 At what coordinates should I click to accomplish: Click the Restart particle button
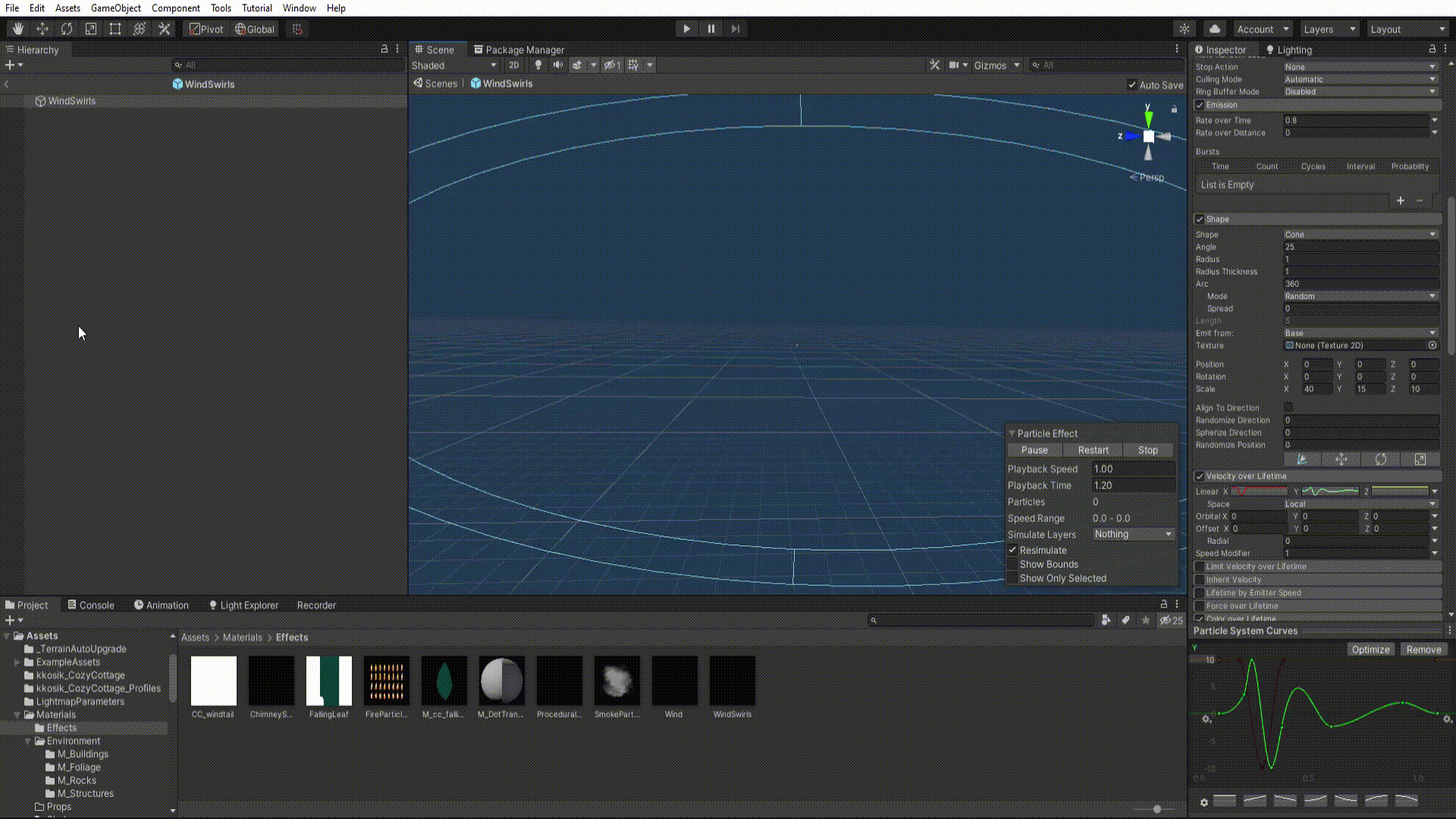[1093, 450]
